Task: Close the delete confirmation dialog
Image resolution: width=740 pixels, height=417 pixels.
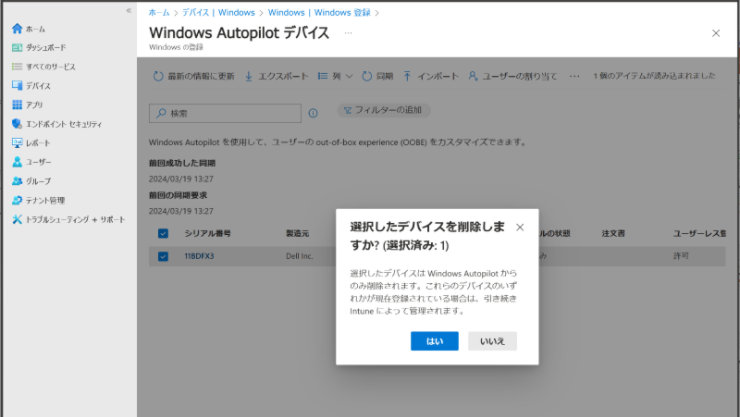Action: pyautogui.click(x=520, y=227)
